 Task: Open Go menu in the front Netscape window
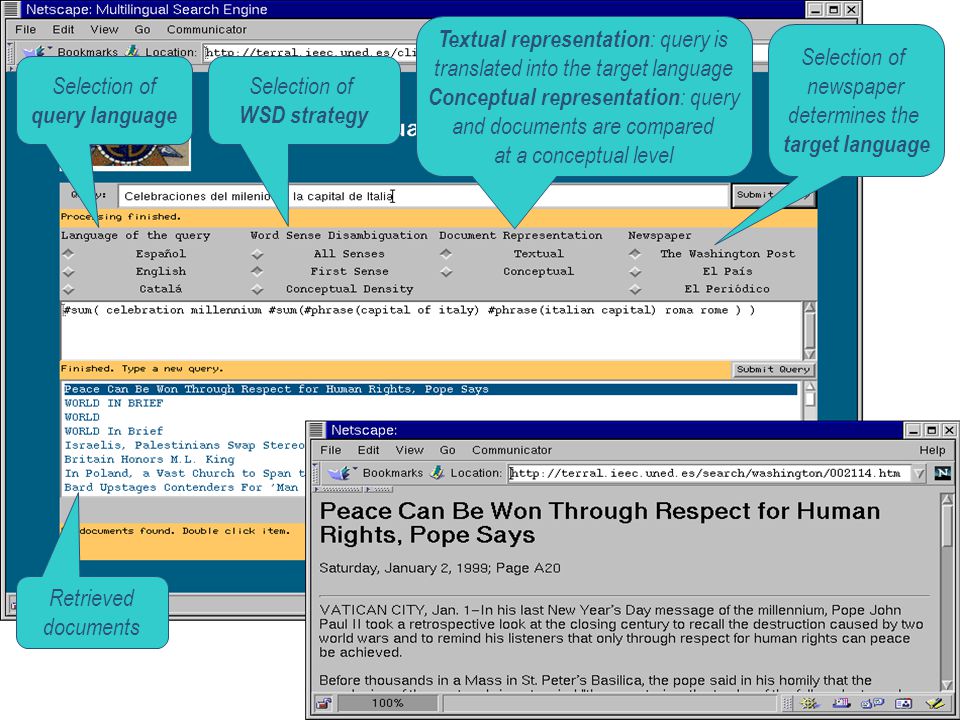click(x=448, y=450)
